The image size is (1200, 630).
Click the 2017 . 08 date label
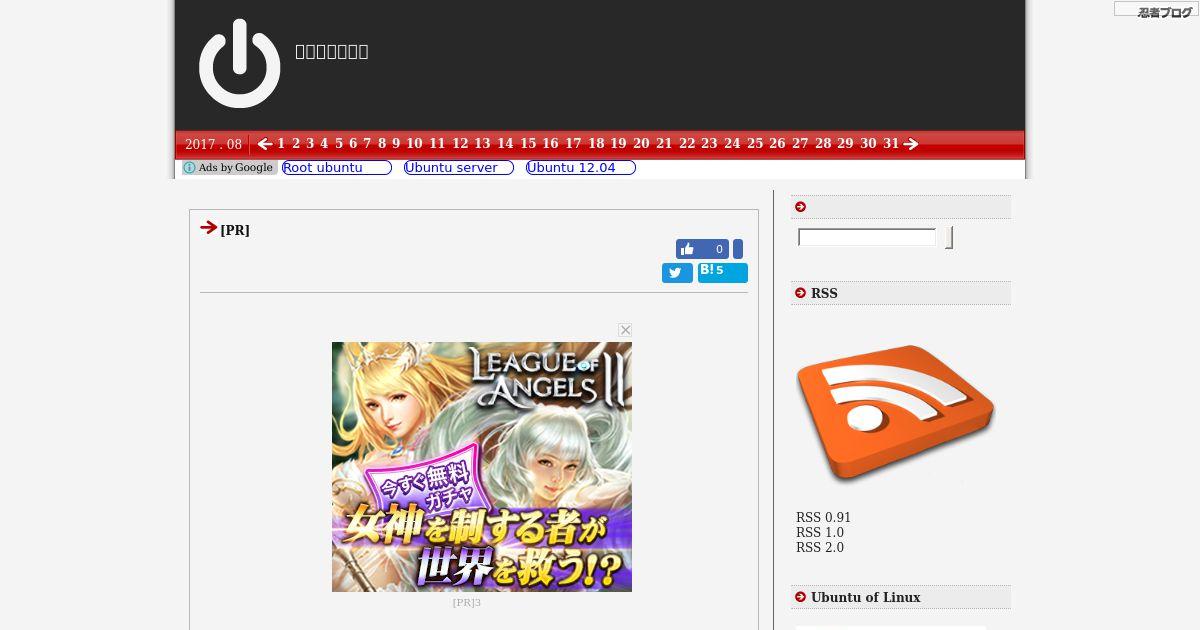click(x=213, y=144)
